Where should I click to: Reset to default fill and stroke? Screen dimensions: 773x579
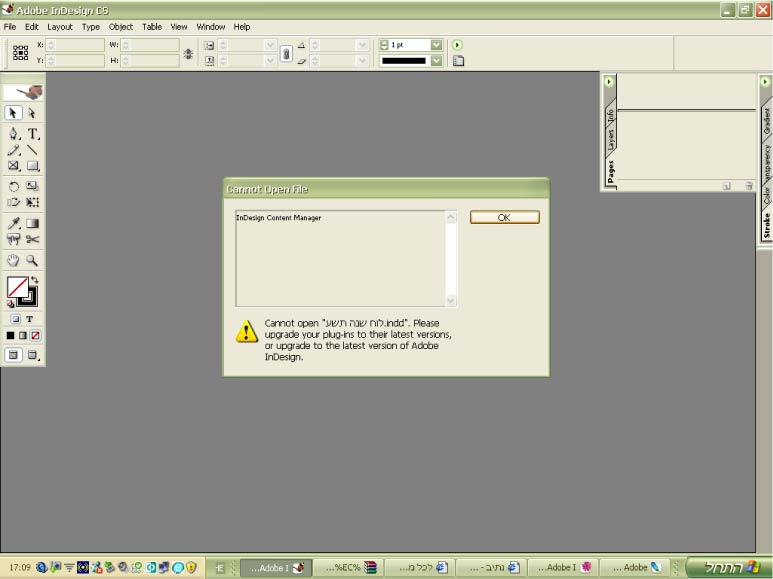(x=10, y=304)
